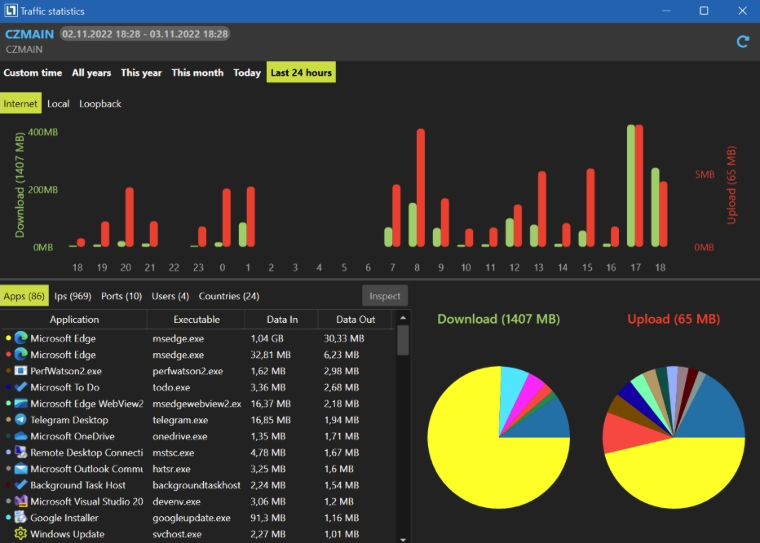Image resolution: width=760 pixels, height=543 pixels.
Task: Click the Remote Desktop Connection icon
Action: [x=21, y=452]
